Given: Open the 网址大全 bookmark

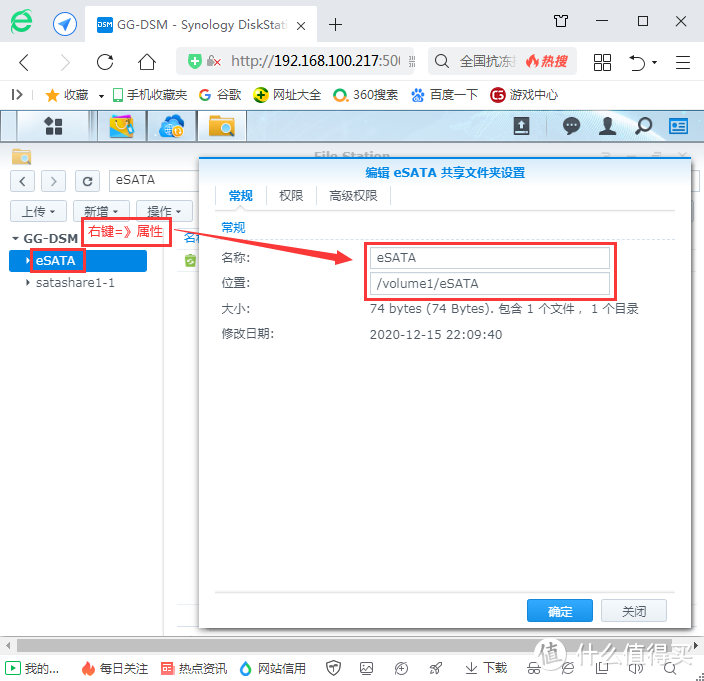Looking at the screenshot, I should click(x=287, y=95).
